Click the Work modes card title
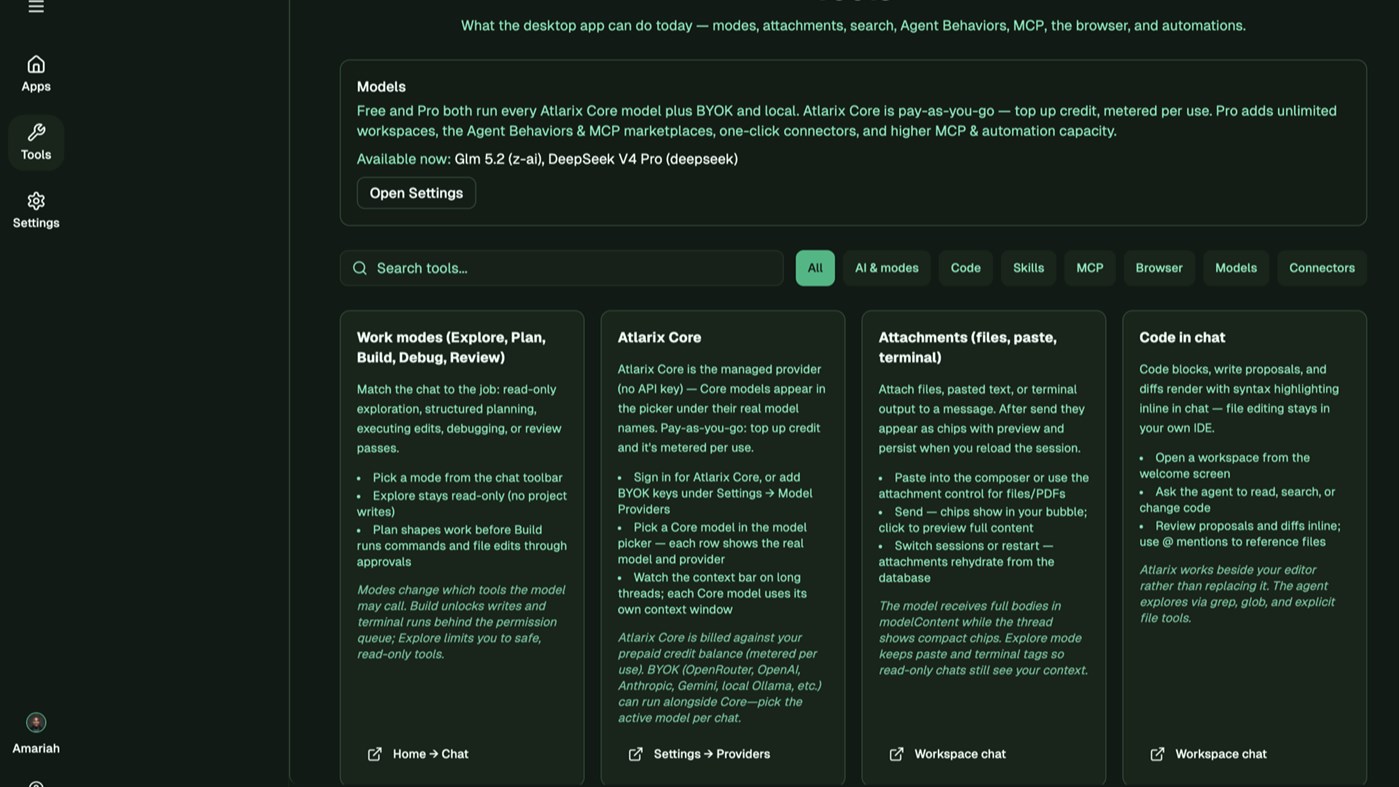This screenshot has height=787, width=1399. click(x=451, y=347)
